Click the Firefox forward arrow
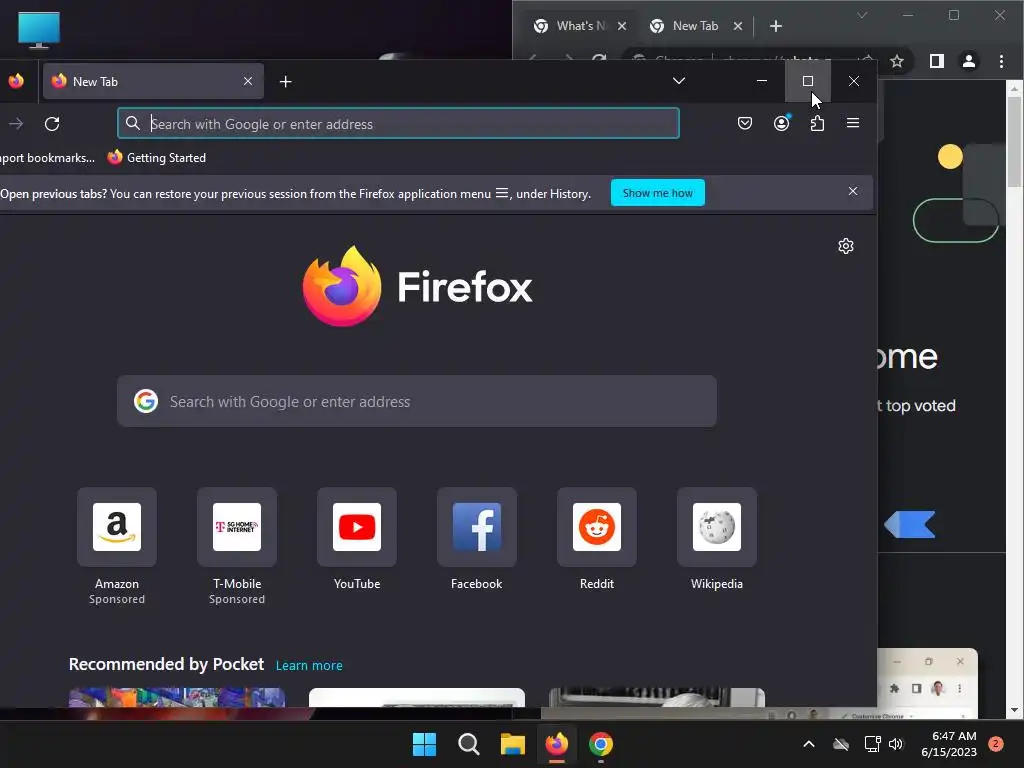 click(16, 123)
